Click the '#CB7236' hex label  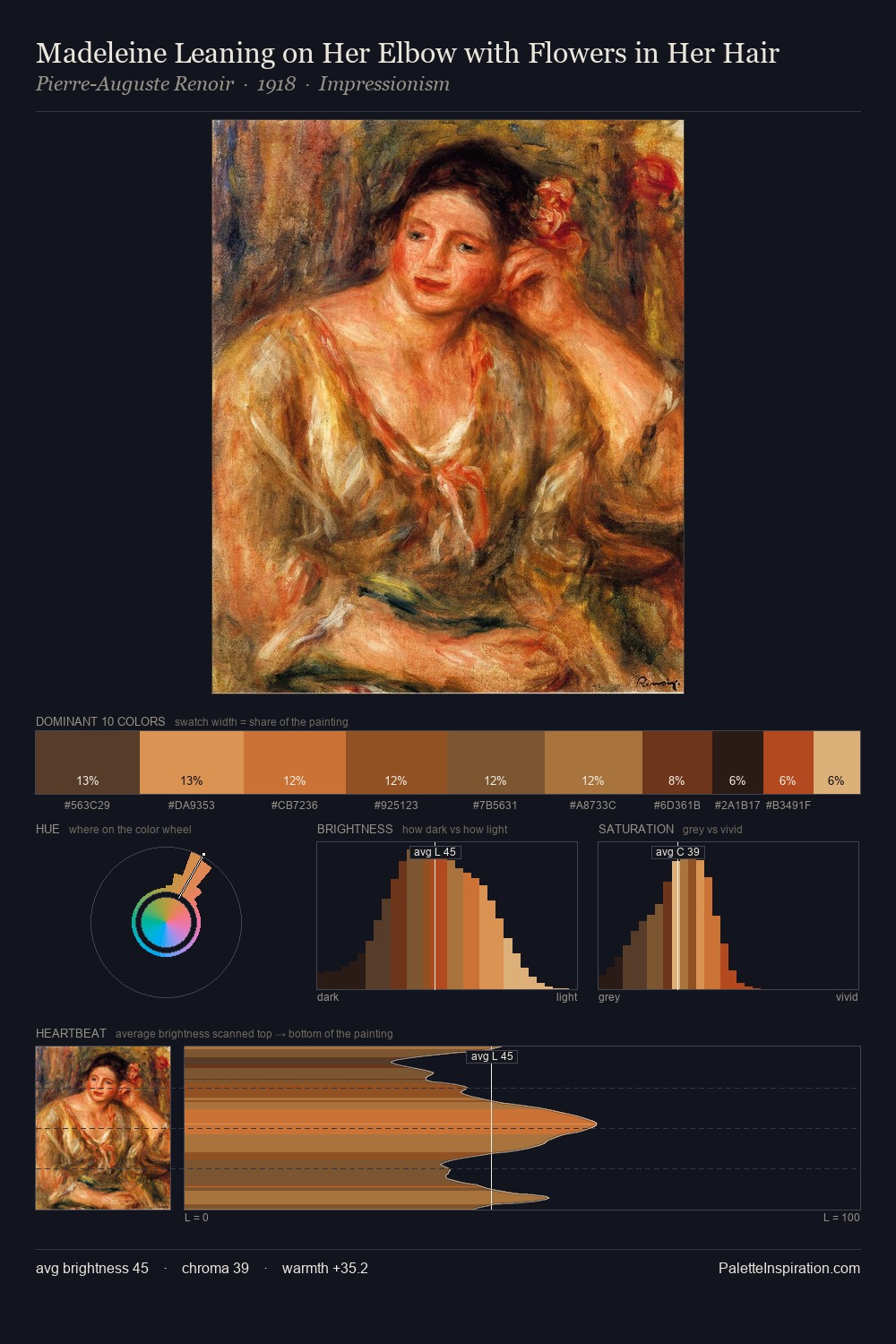[295, 806]
